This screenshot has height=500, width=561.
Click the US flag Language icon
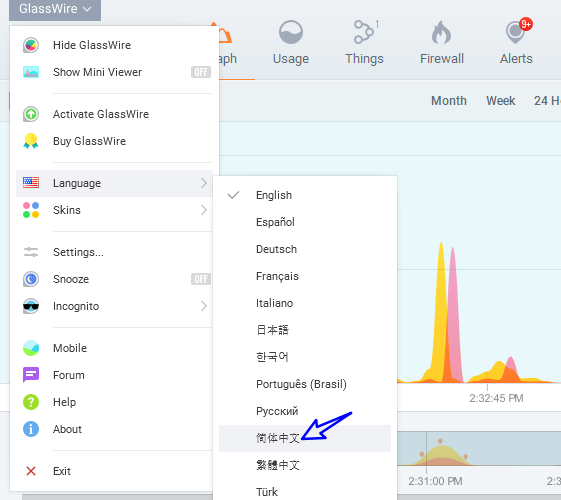pos(31,183)
